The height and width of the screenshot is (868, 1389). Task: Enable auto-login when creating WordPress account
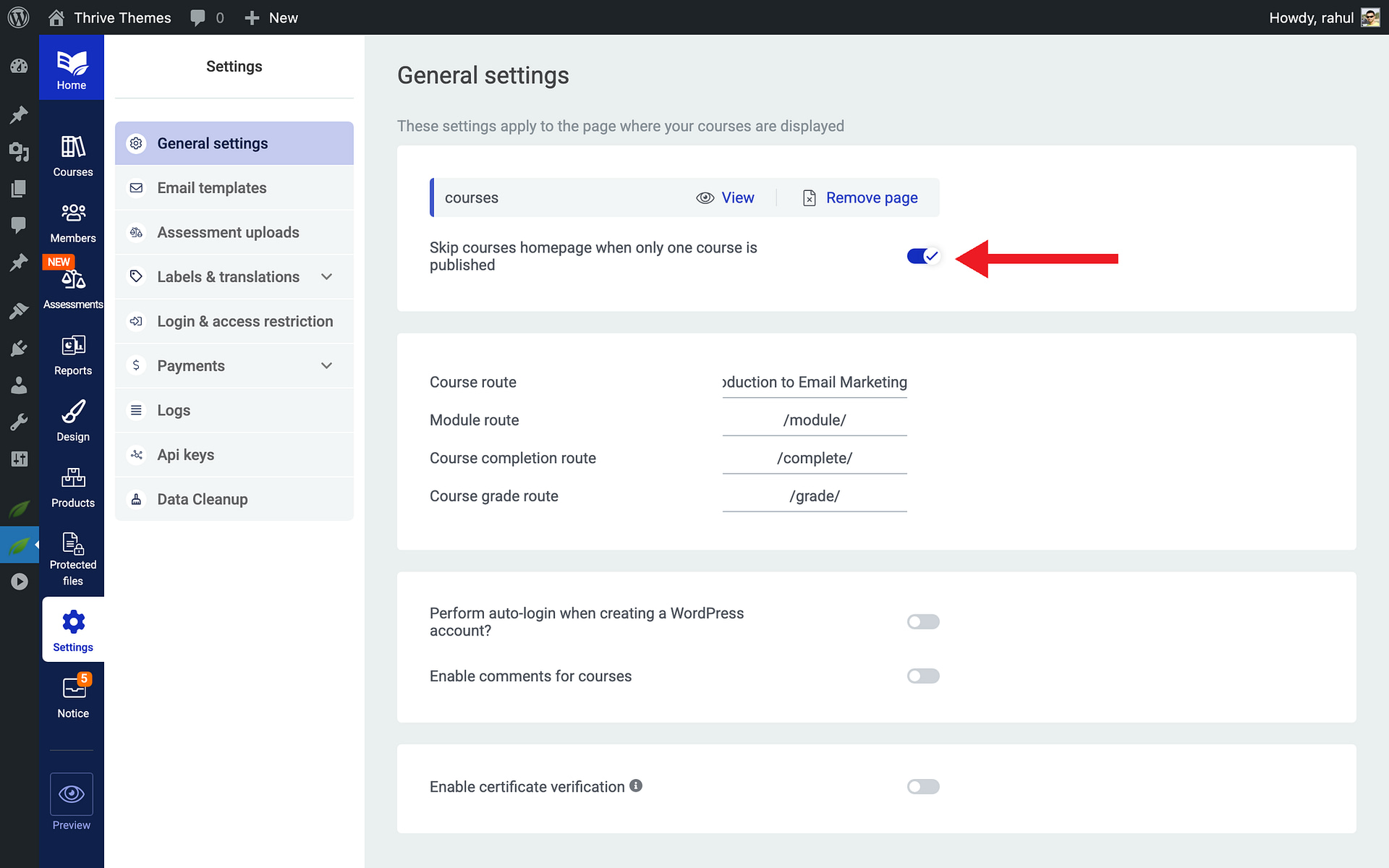coord(923,621)
